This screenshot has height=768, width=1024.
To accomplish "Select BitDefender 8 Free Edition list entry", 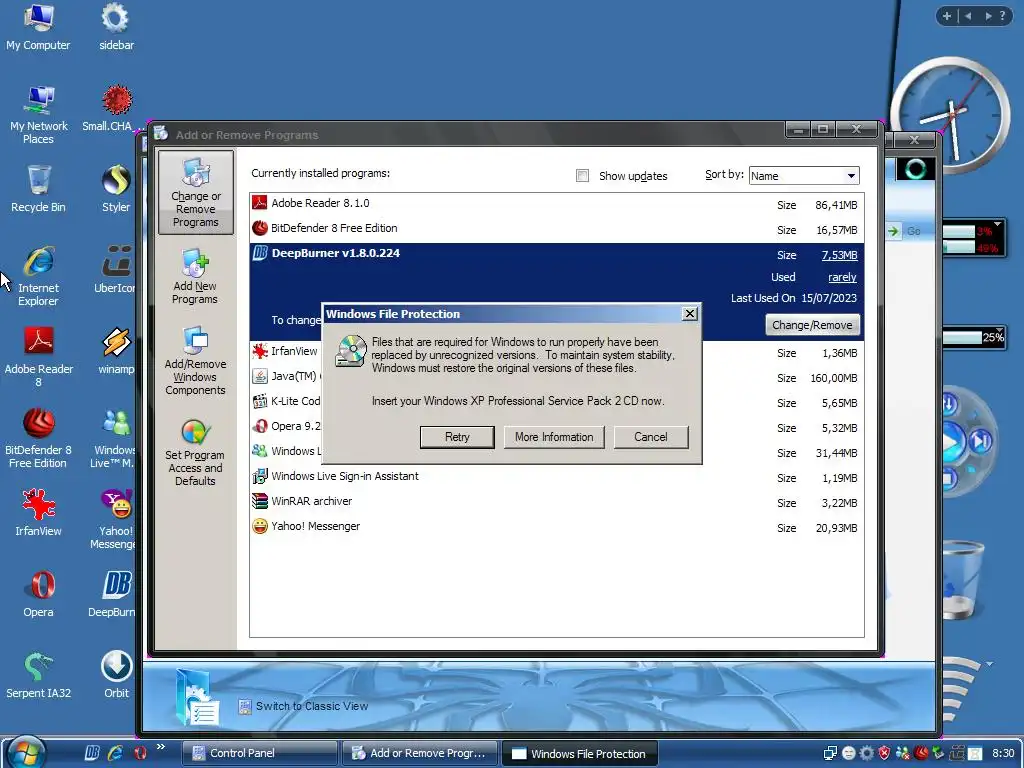I will point(556,230).
